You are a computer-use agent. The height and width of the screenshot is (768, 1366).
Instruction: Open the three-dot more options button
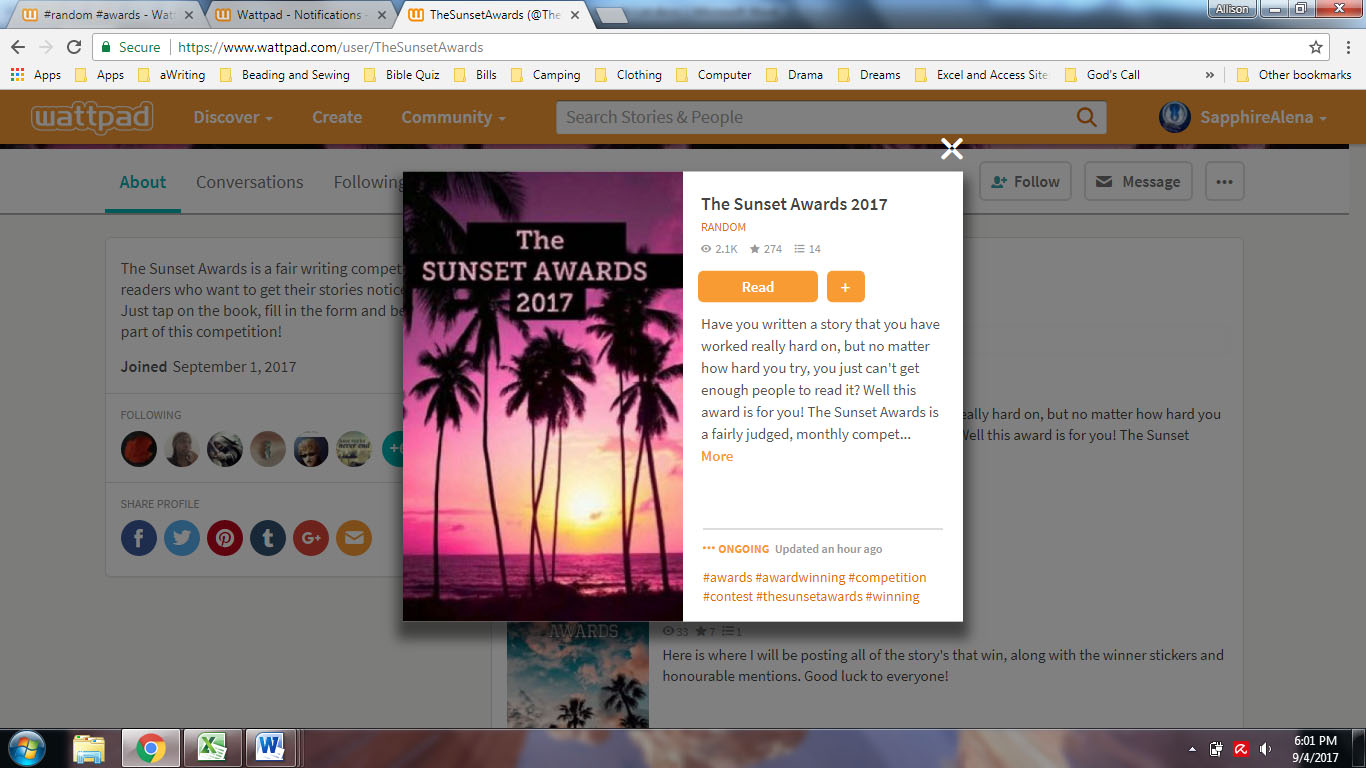(x=1224, y=182)
